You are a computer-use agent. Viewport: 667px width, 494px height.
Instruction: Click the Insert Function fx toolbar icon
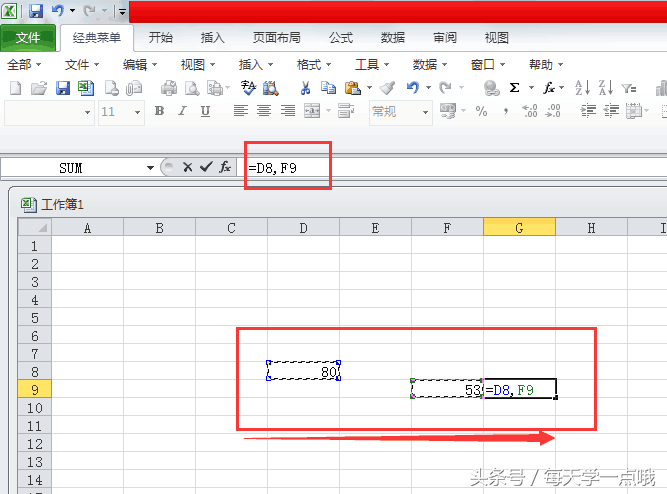[549, 88]
